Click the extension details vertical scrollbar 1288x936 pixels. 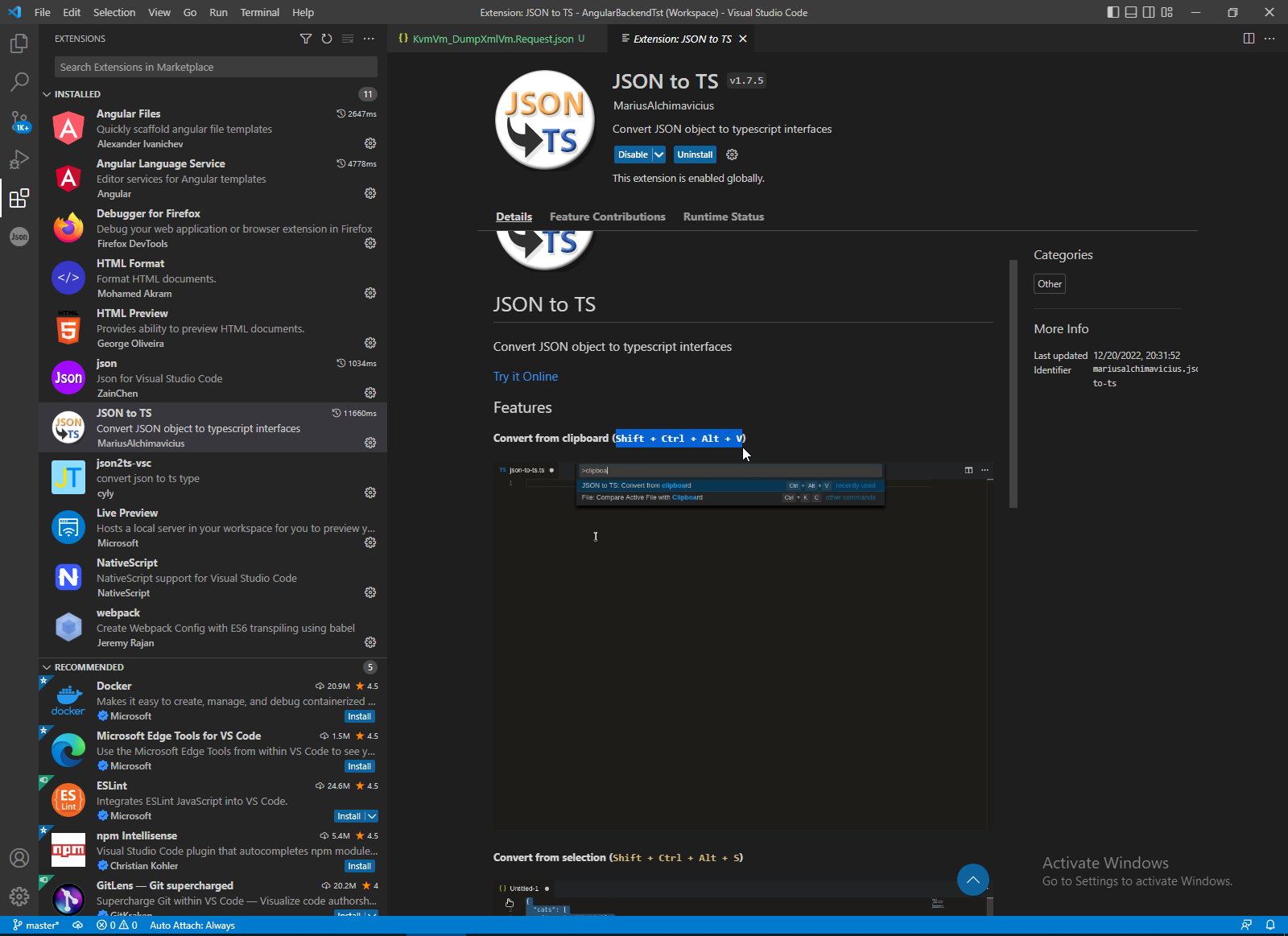[1013, 383]
